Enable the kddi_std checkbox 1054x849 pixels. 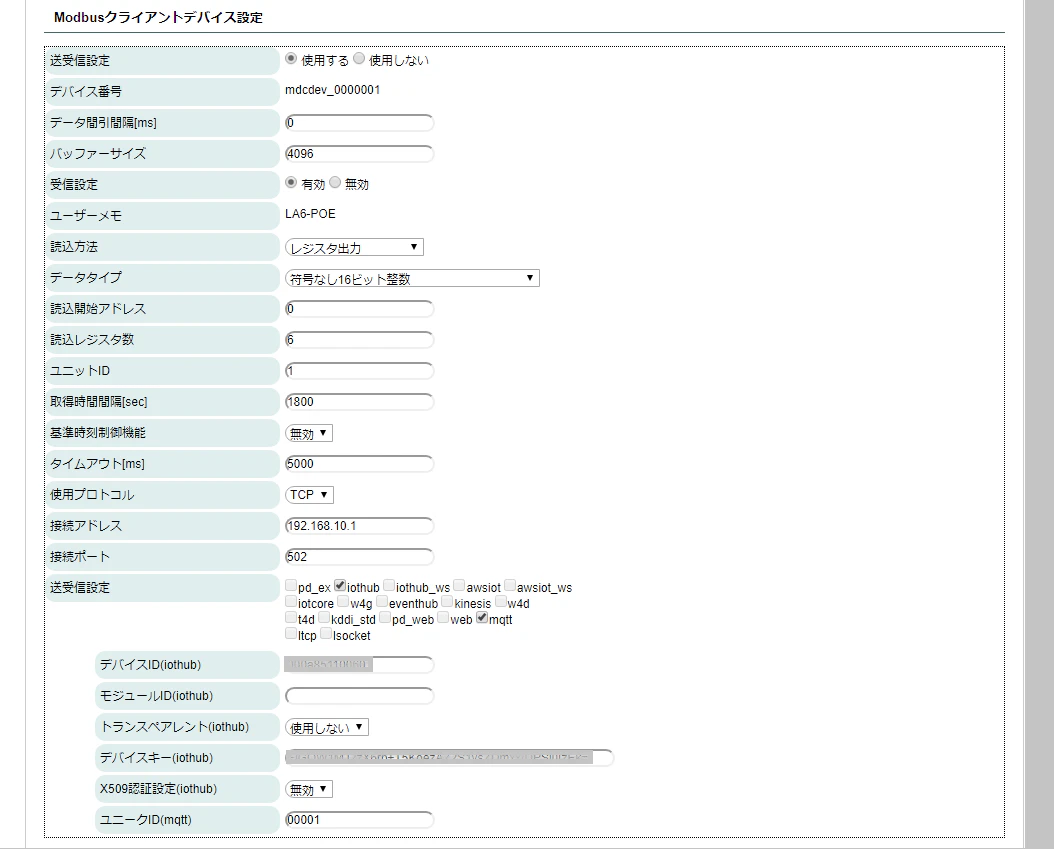[x=324, y=618]
